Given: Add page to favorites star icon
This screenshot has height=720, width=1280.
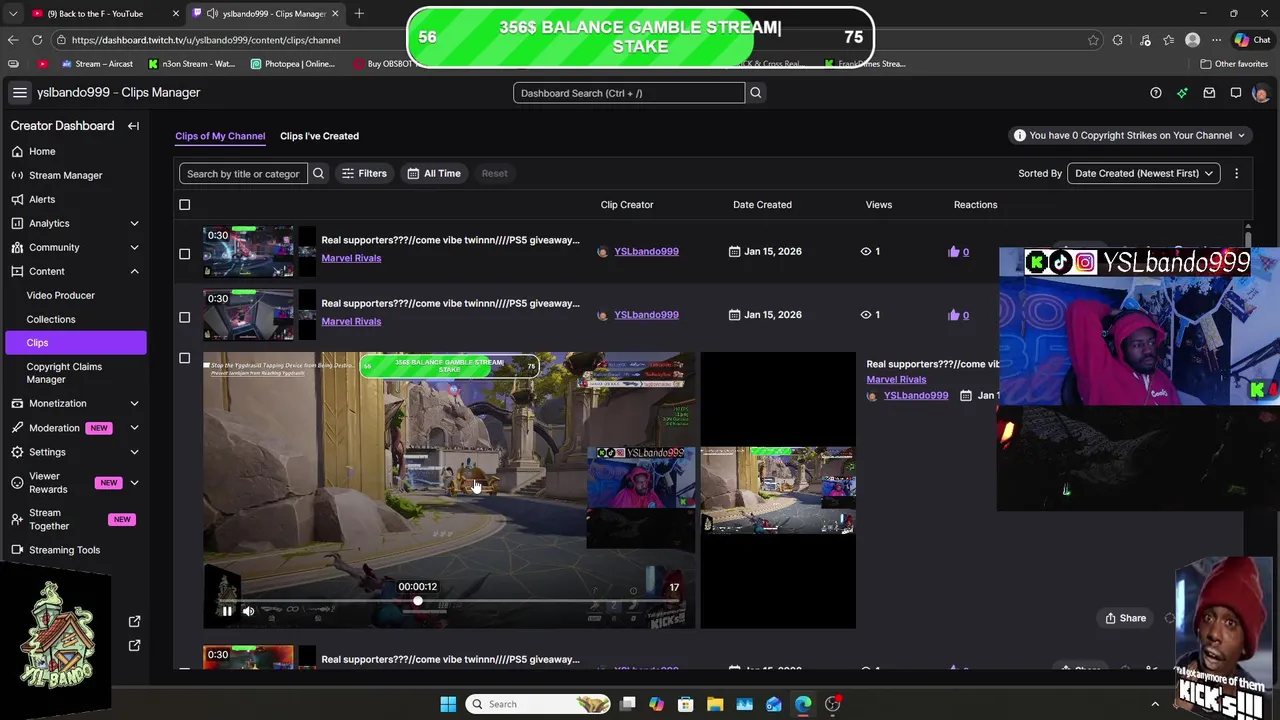Looking at the screenshot, I should tap(1093, 40).
